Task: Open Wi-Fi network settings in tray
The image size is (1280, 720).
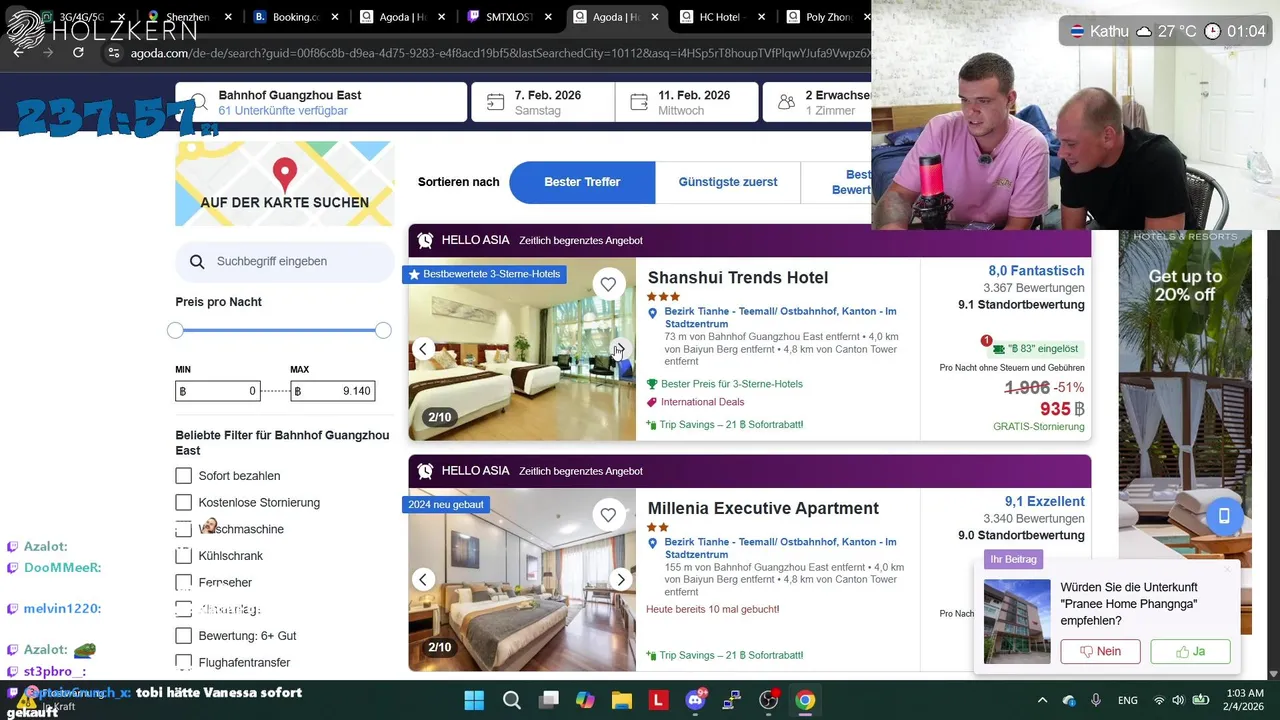Action: [1159, 700]
